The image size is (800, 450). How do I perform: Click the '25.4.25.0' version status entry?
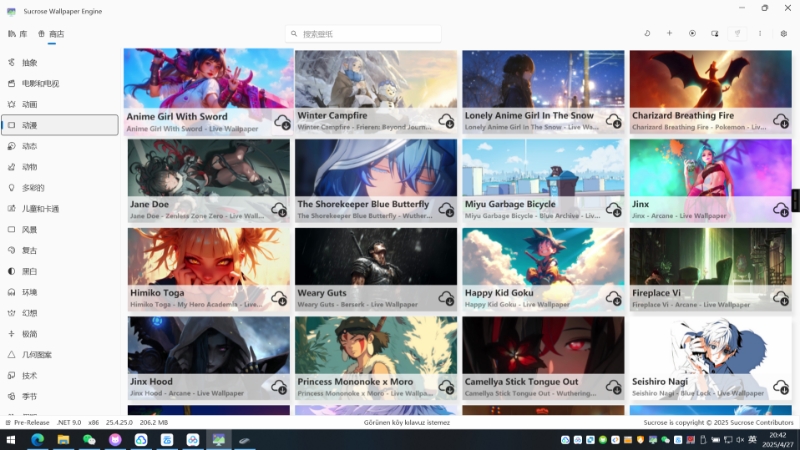[119, 422]
